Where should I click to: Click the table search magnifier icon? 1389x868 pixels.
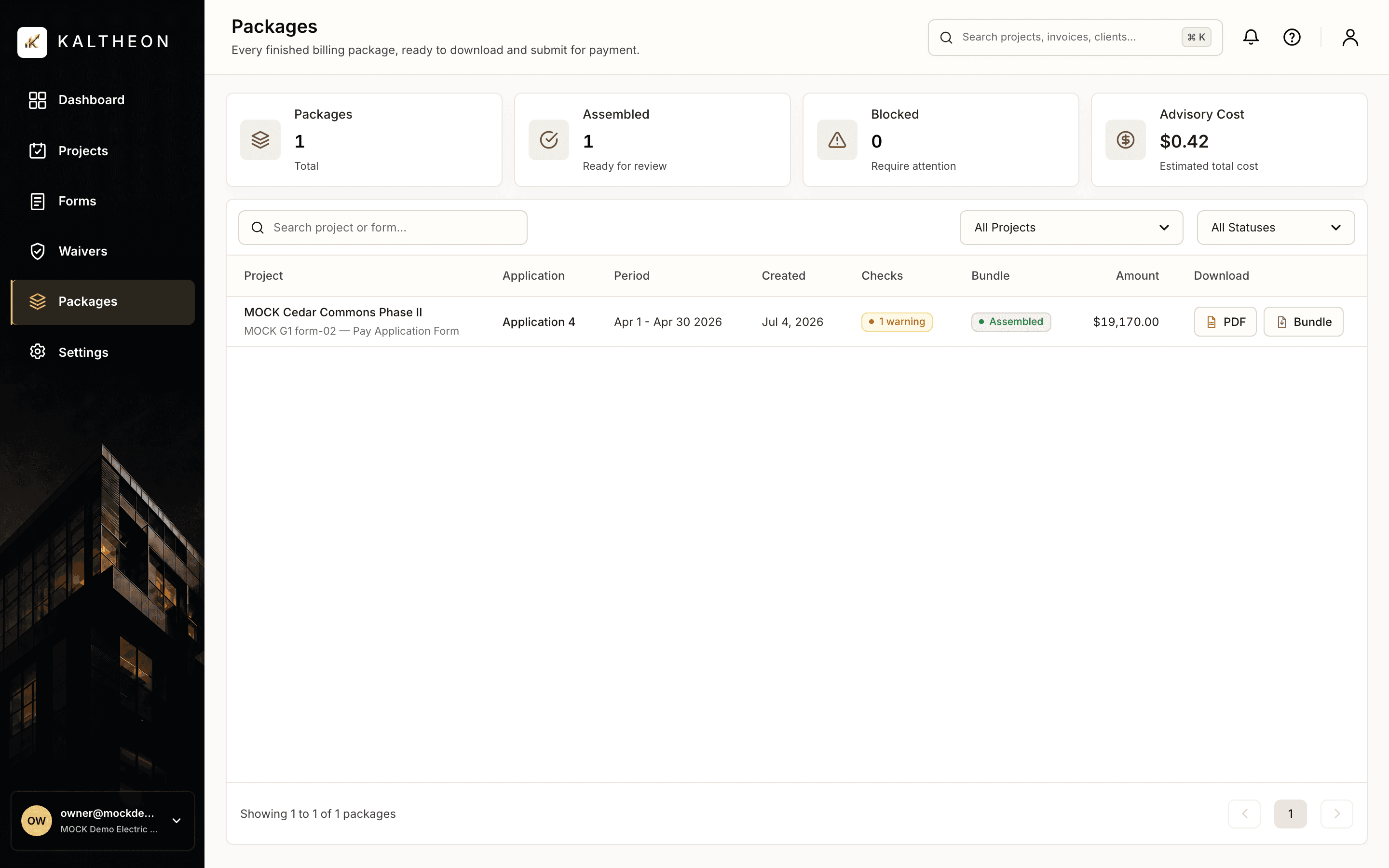[x=258, y=228]
